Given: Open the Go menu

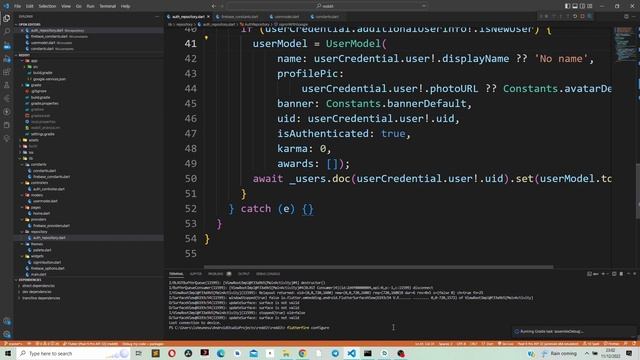Looking at the screenshot, I should [78, 6].
